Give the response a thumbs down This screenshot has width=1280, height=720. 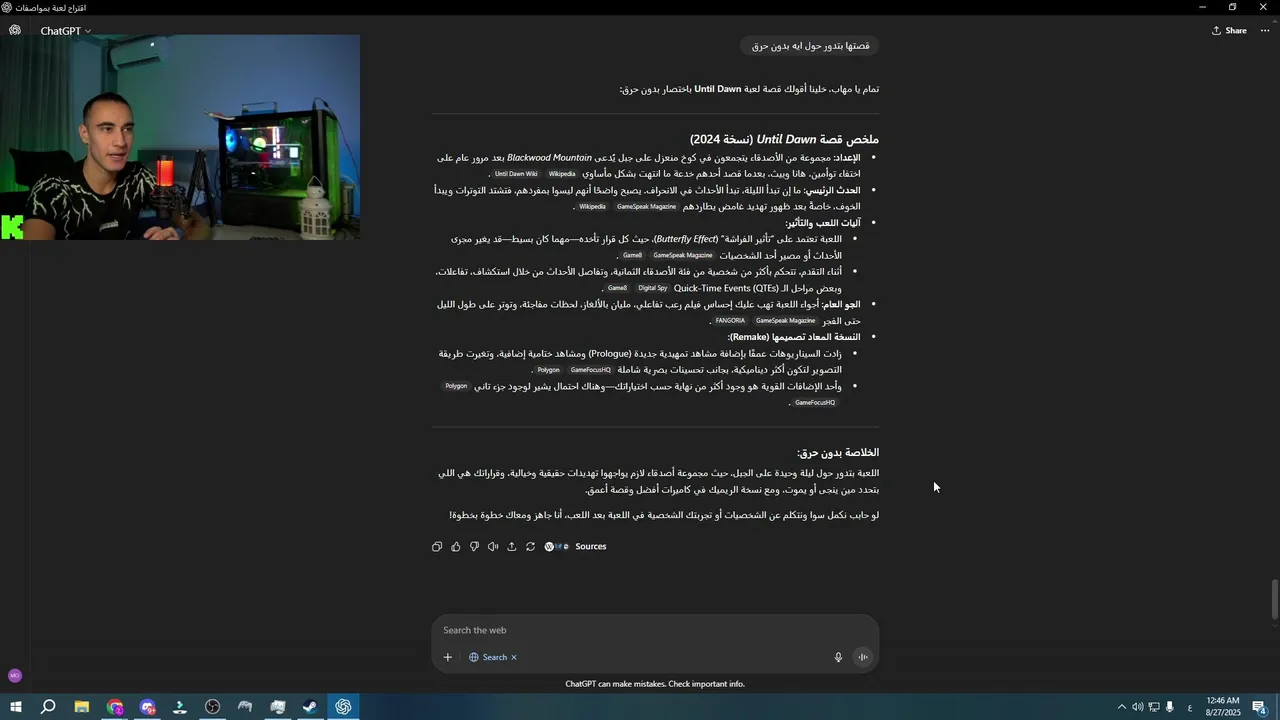click(x=474, y=547)
